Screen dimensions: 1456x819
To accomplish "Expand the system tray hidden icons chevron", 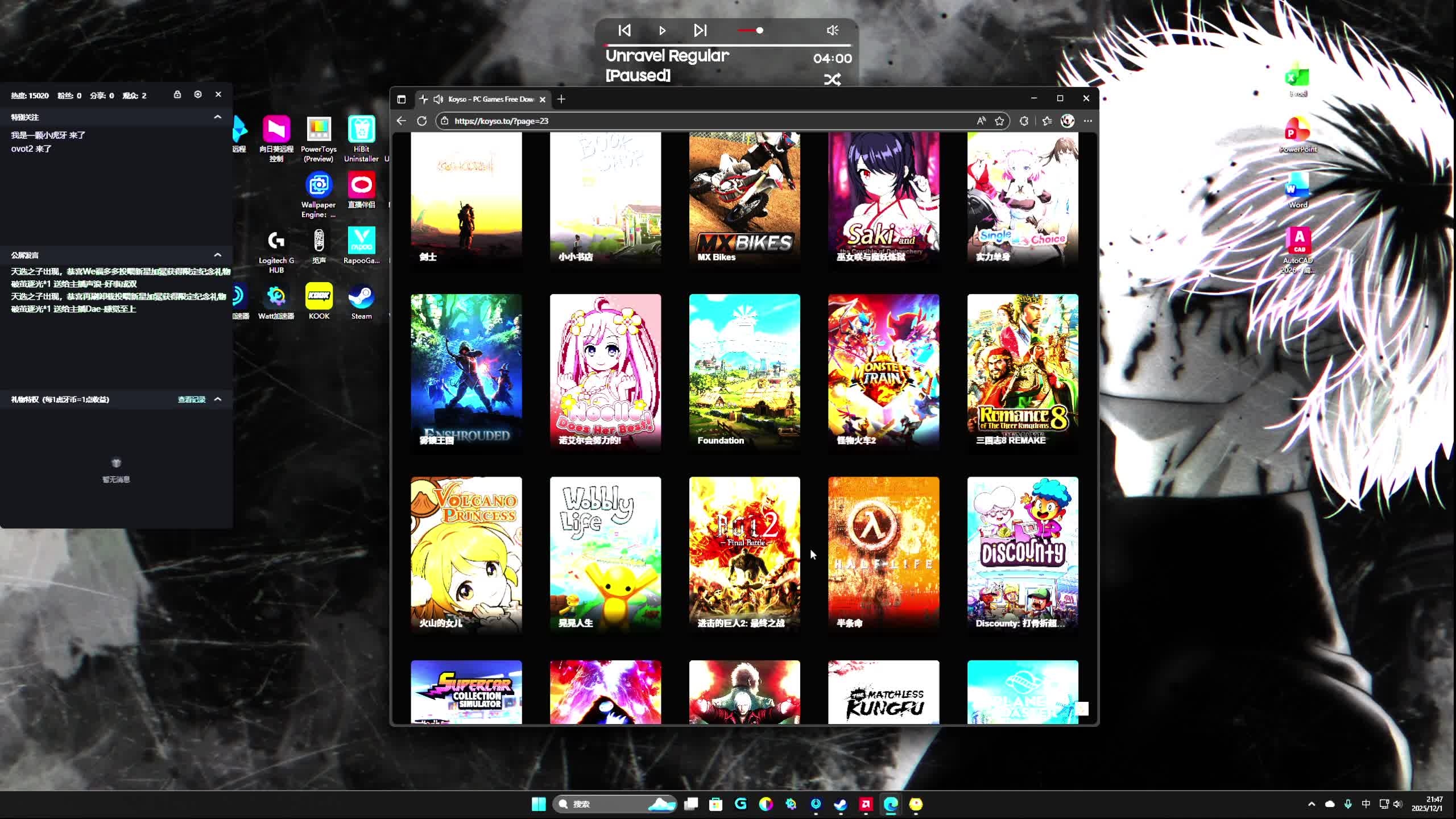I will point(1312,804).
